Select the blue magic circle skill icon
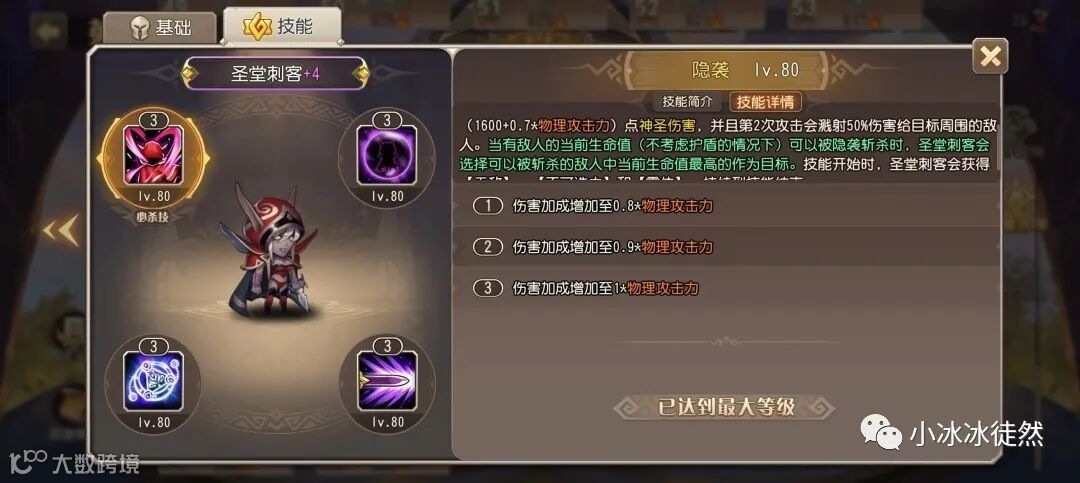The image size is (1080, 483). pos(153,380)
